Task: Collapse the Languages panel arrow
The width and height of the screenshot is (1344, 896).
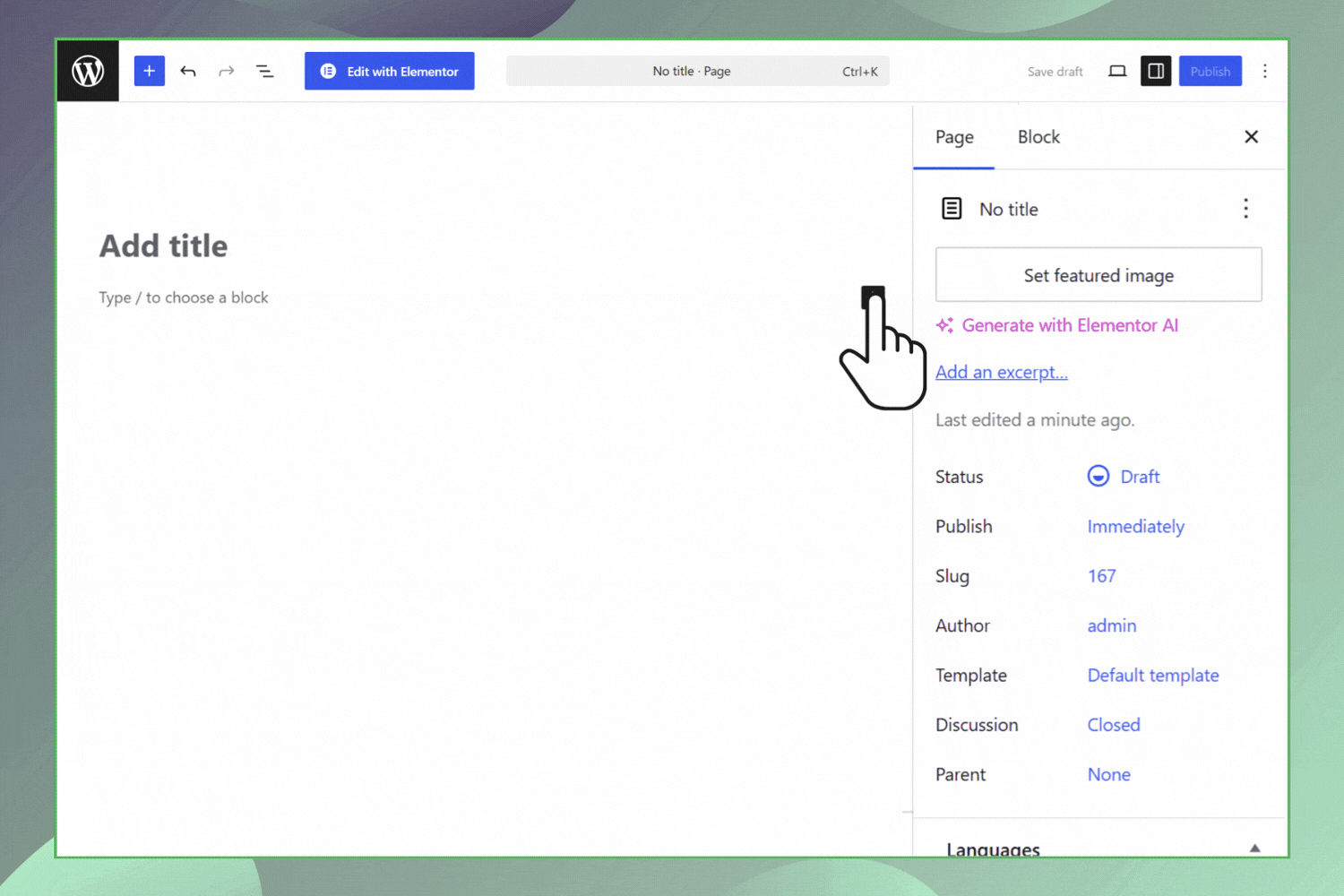Action: [1255, 848]
